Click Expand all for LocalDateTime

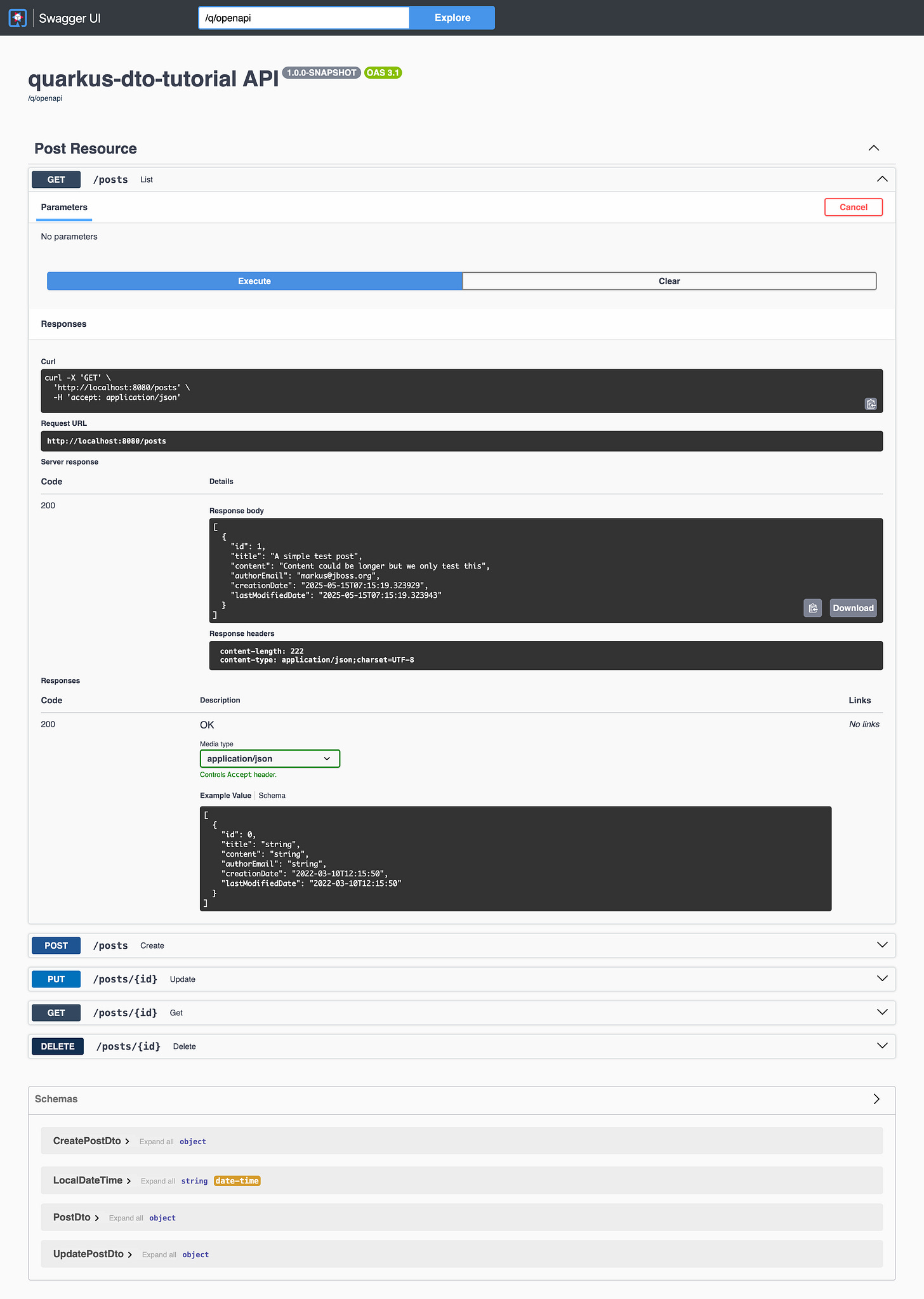(158, 1181)
